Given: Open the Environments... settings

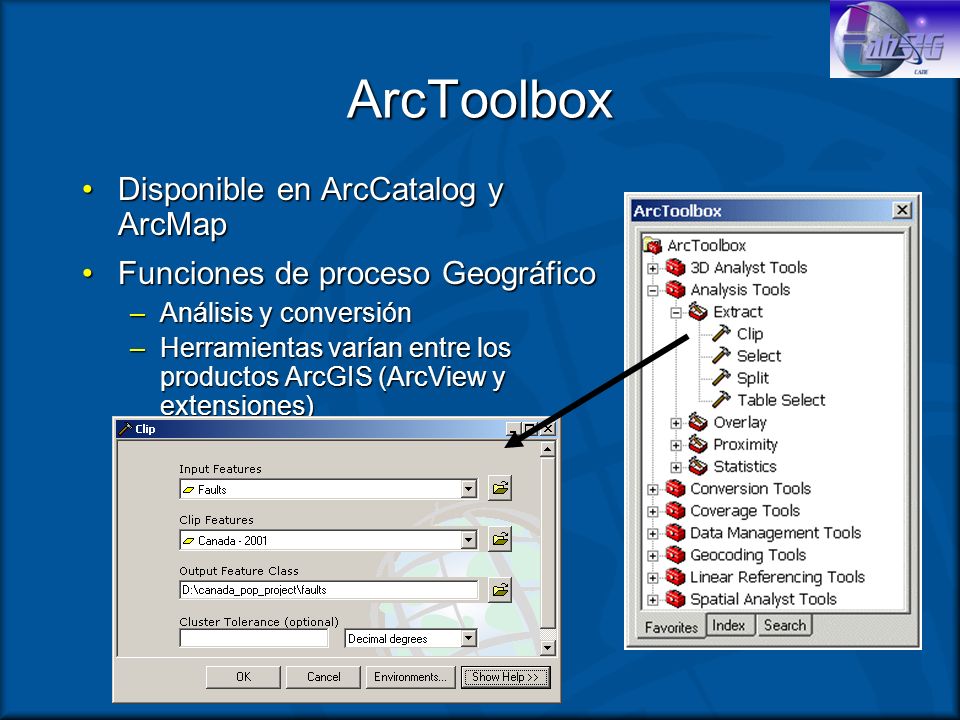Looking at the screenshot, I should click(410, 677).
